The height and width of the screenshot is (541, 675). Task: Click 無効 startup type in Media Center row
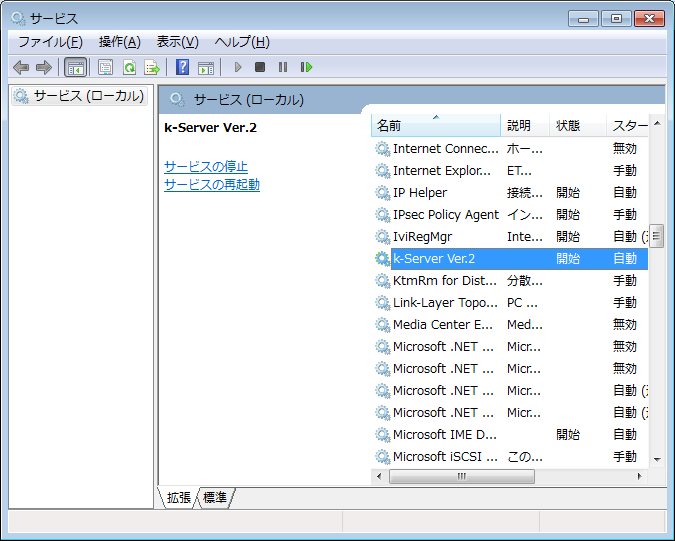(x=625, y=325)
